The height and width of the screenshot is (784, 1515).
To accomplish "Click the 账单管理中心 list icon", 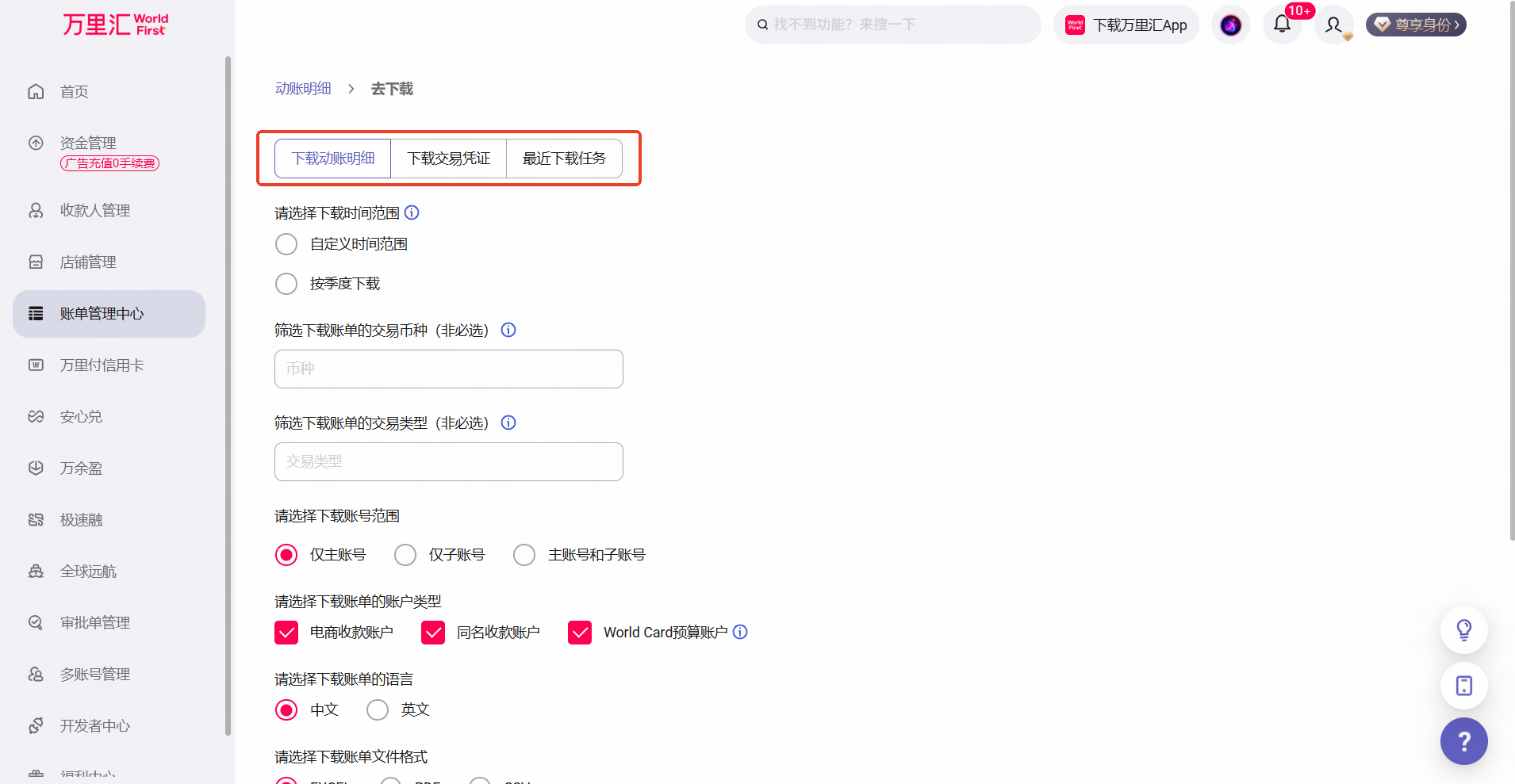I will pos(36,313).
